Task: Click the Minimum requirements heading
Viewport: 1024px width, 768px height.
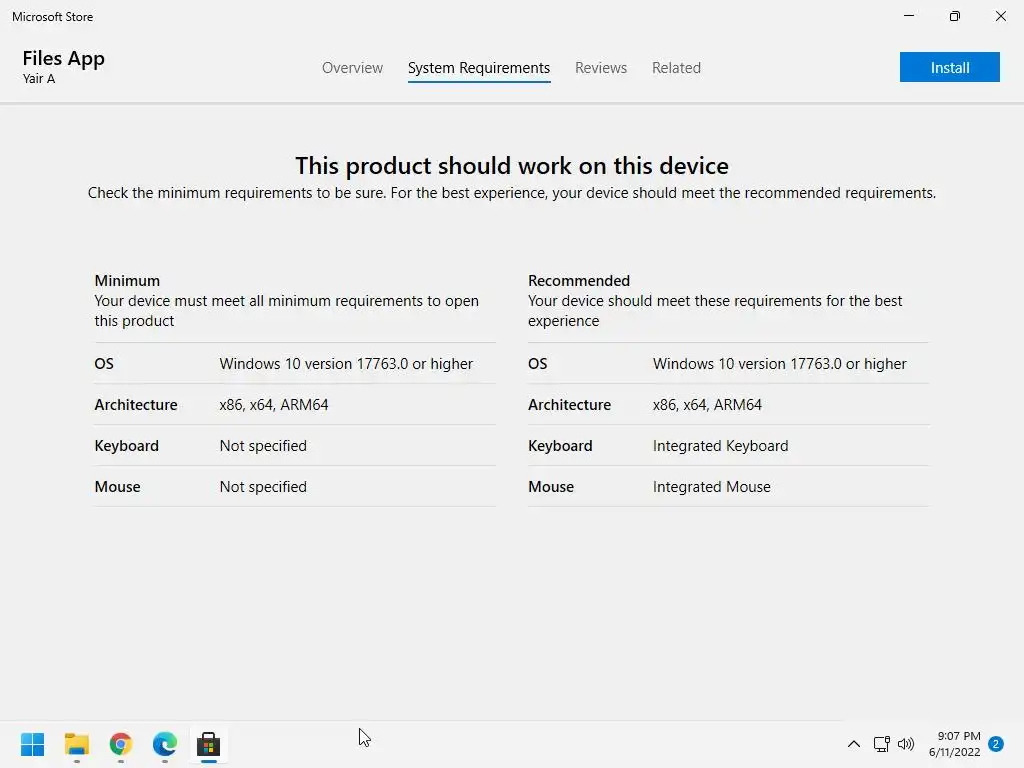Action: 127,281
